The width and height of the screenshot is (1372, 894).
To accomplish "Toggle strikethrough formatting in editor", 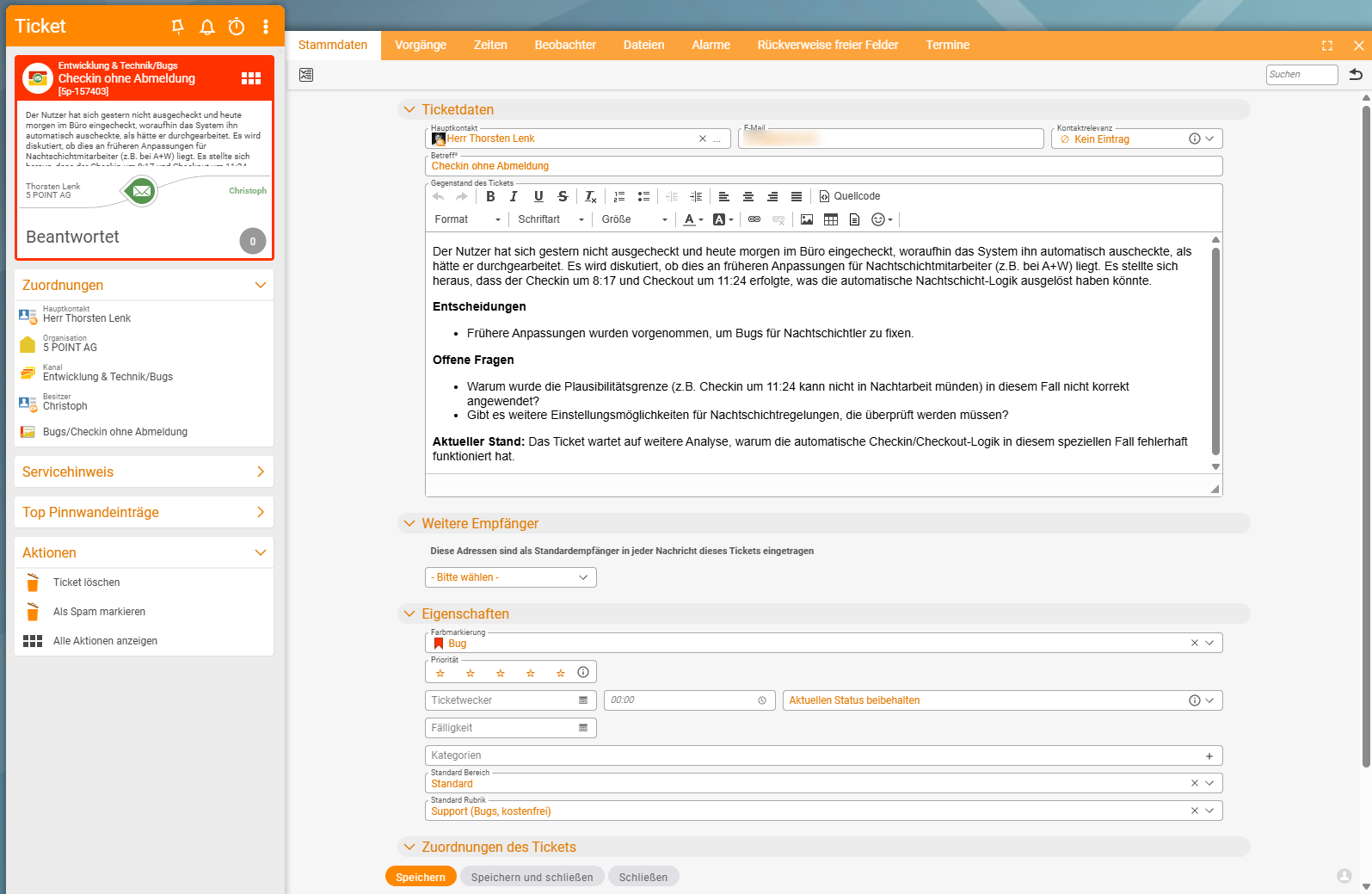I will (x=563, y=196).
